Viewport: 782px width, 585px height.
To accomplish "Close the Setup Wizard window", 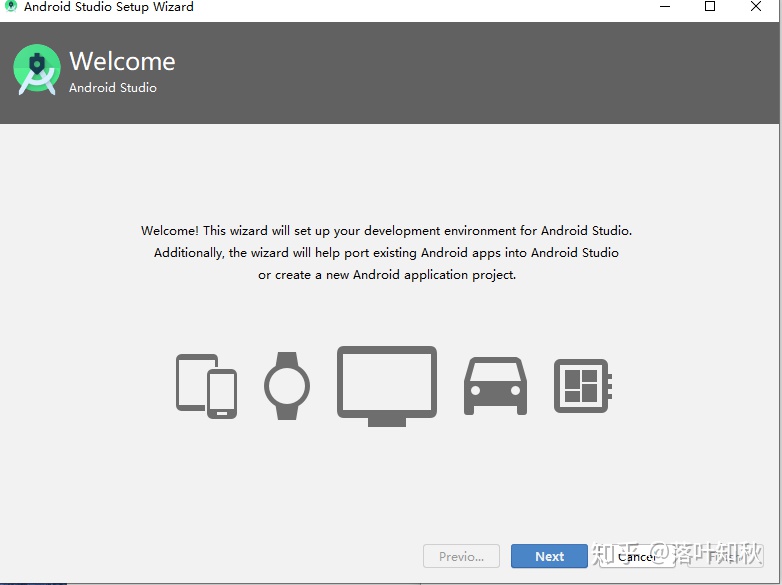I will point(756,6).
